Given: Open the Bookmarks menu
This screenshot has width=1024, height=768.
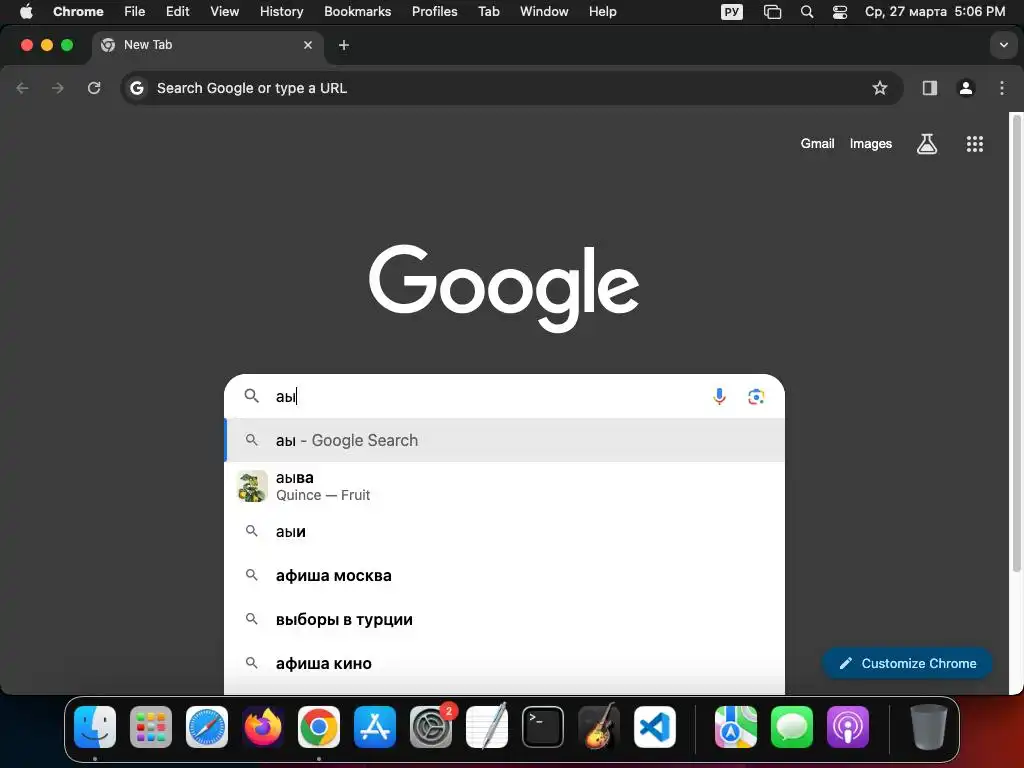Looking at the screenshot, I should coord(357,12).
